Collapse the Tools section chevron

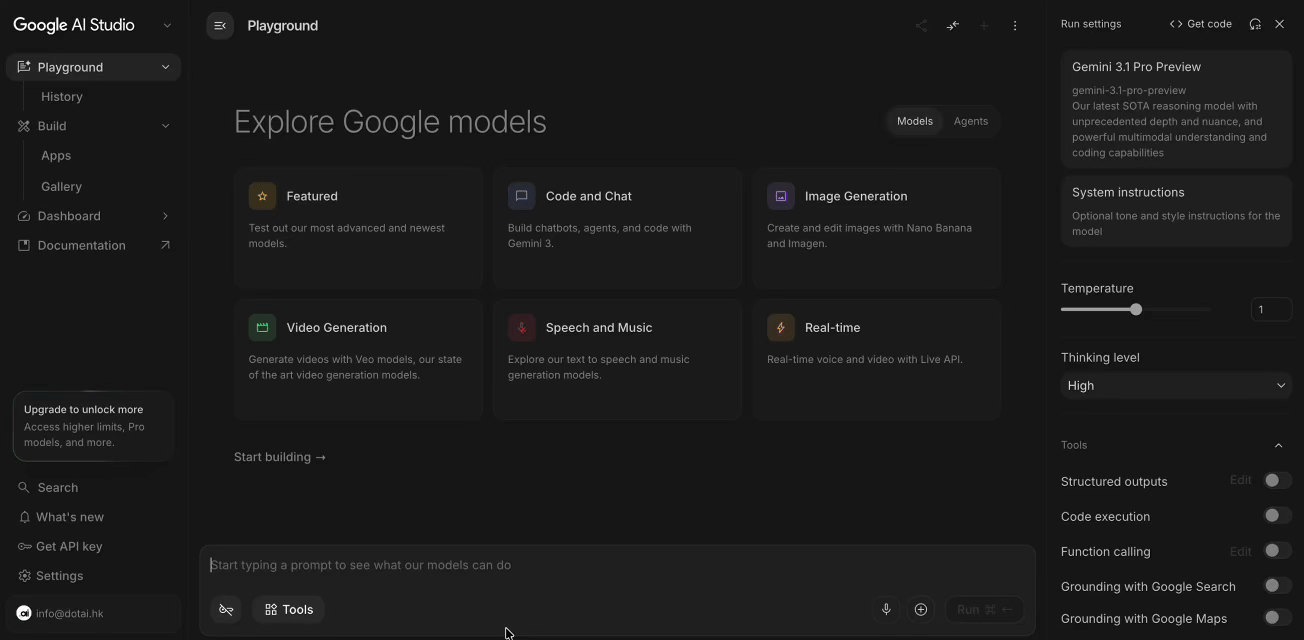tap(1278, 445)
